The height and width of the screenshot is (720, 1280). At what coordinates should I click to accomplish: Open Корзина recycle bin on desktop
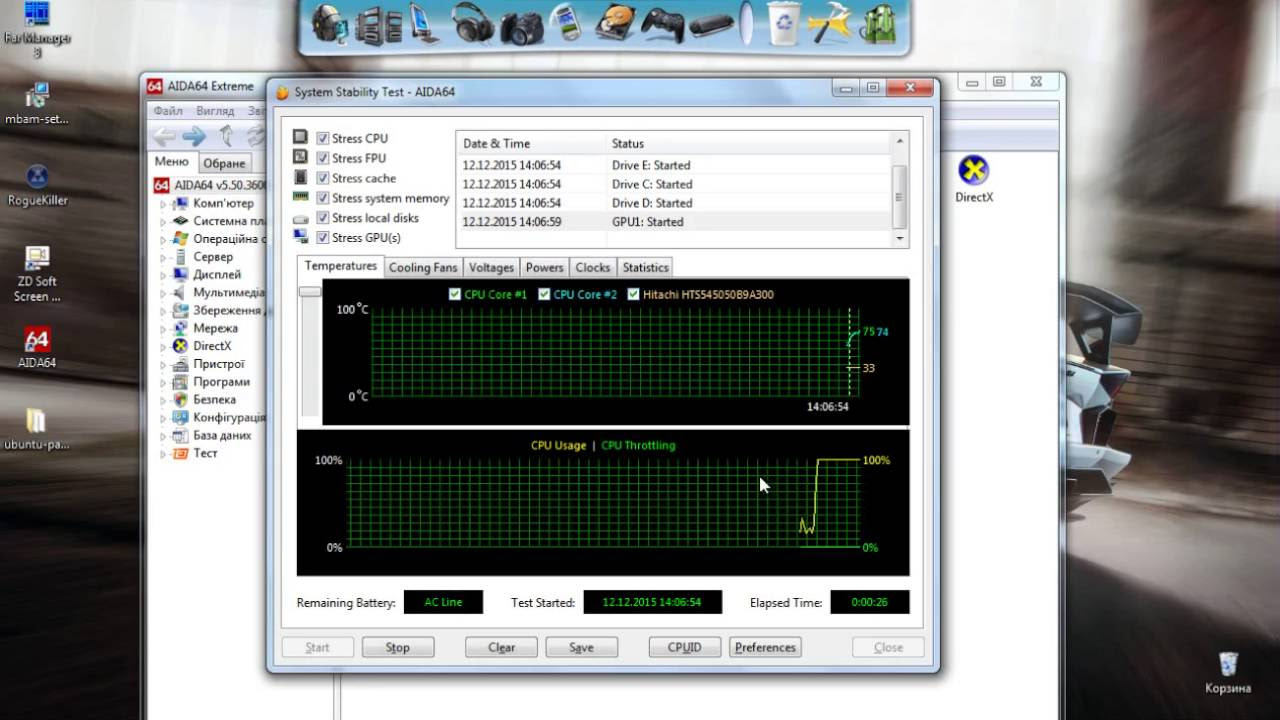1228,672
